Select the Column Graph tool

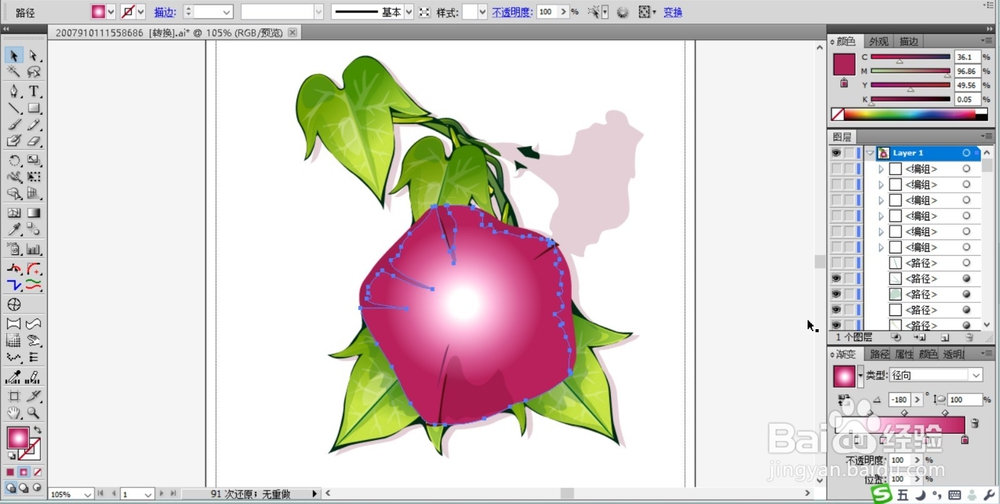point(33,249)
